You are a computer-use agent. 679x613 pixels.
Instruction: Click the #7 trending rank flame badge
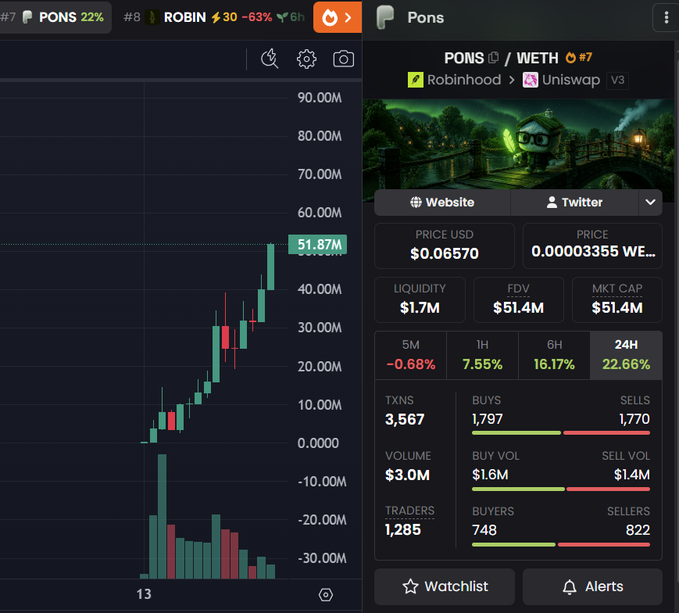(x=579, y=57)
